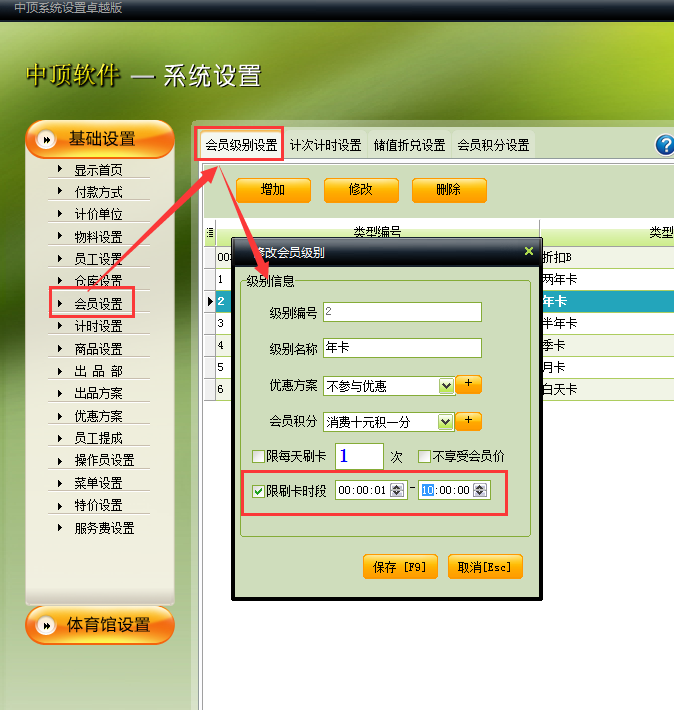Screen dimensions: 674x710
Task: Open 计时设置 in the sidebar
Action: (98, 326)
